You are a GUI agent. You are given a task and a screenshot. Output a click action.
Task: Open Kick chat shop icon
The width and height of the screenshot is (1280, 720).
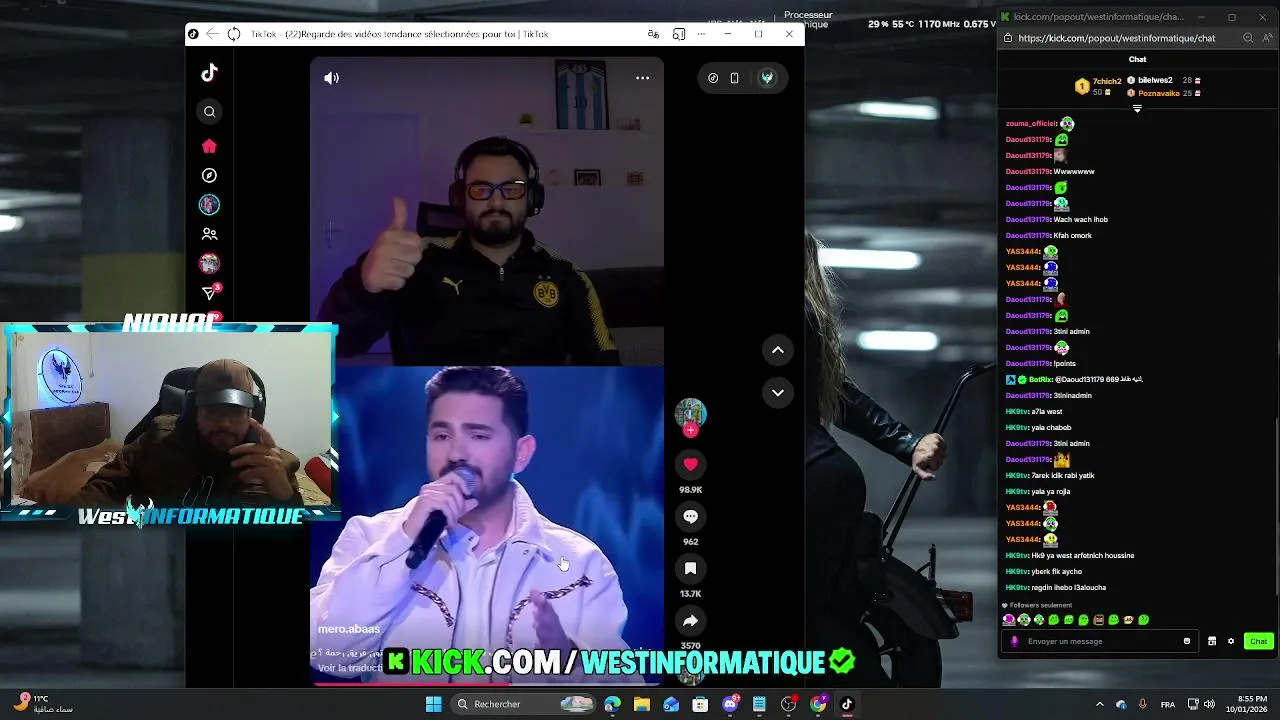pyautogui.click(x=1212, y=641)
